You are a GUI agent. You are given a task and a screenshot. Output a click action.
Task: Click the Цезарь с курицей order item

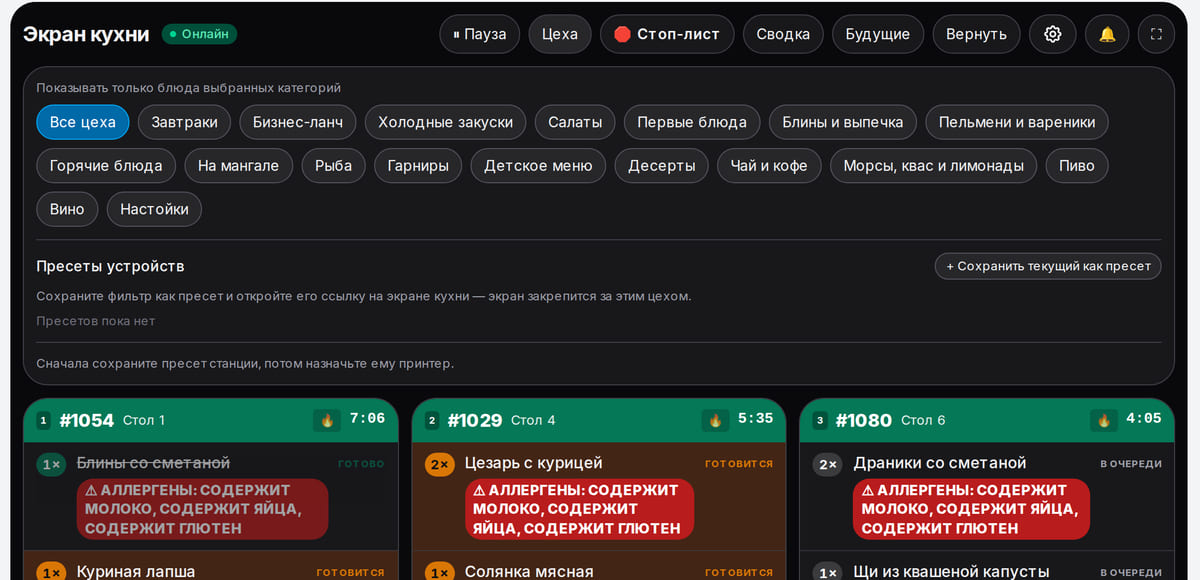click(x=534, y=463)
